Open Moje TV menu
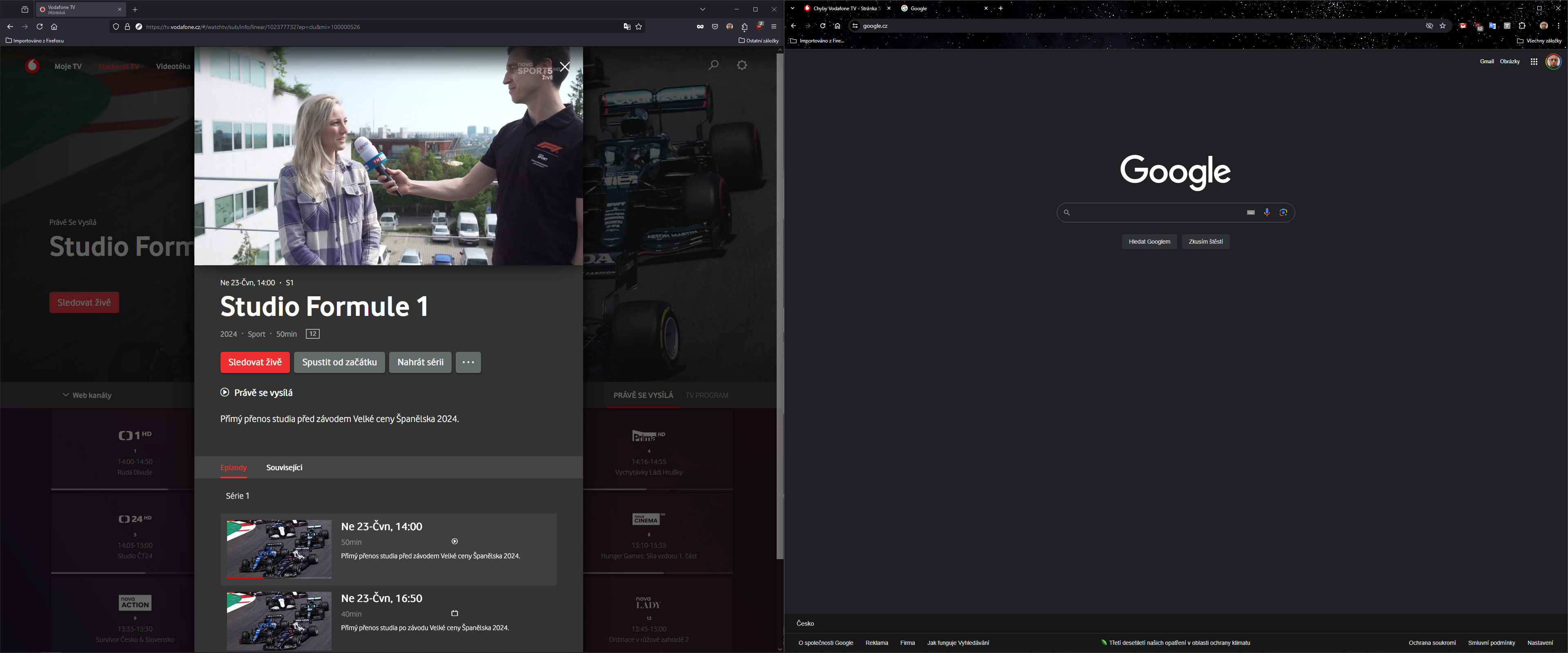Viewport: 1568px width, 653px height. (x=68, y=67)
